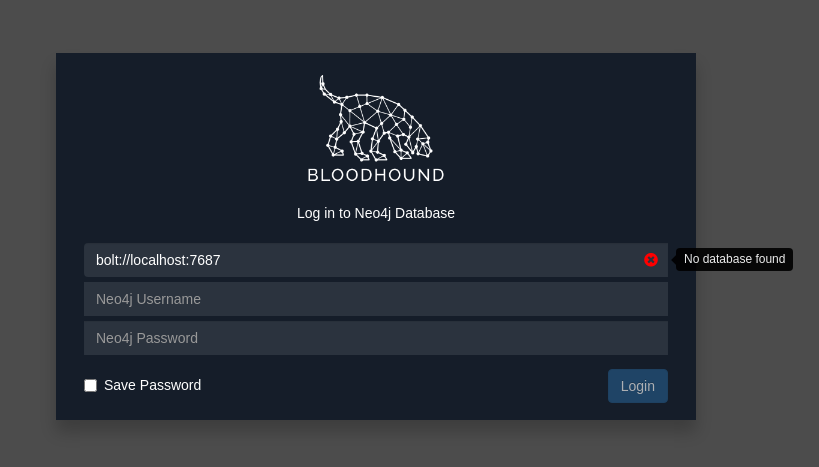Focus the Neo4j Password field
This screenshot has height=467, width=819.
point(376,338)
